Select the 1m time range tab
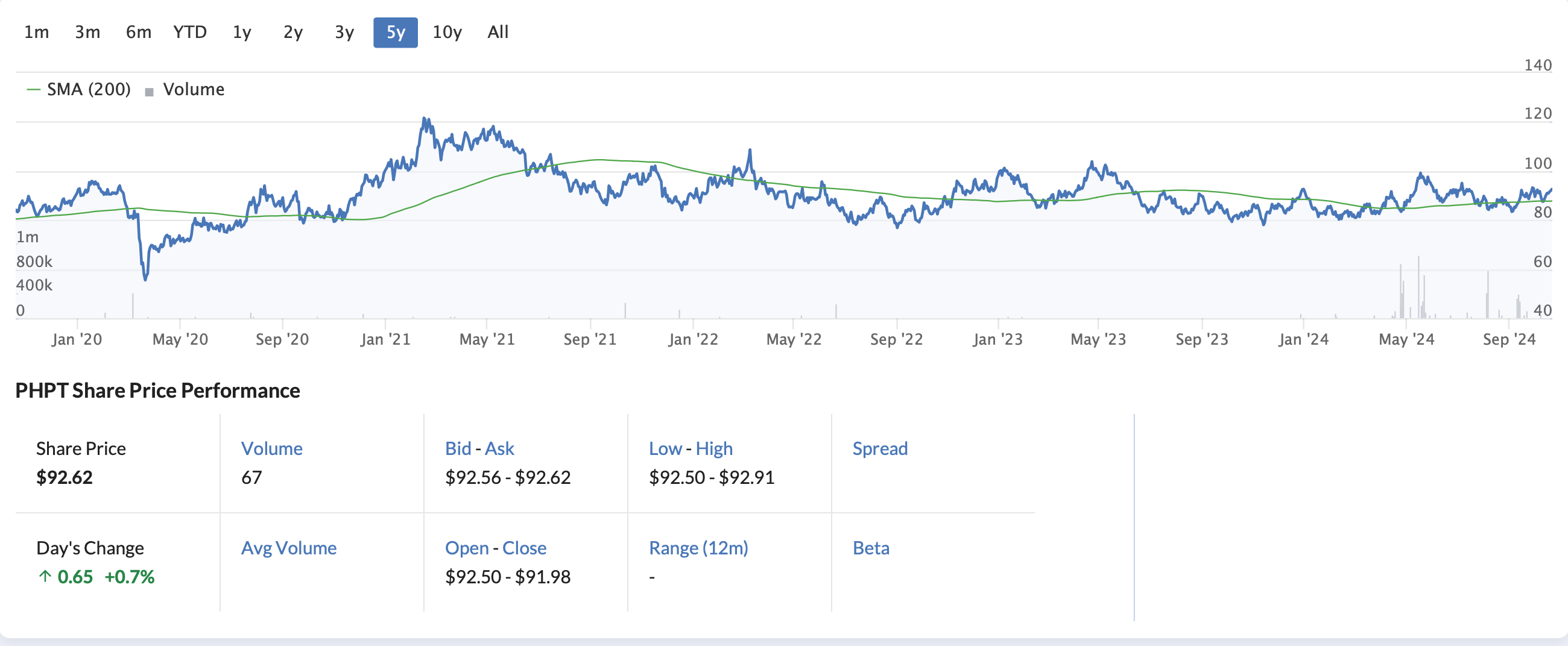 [x=37, y=32]
